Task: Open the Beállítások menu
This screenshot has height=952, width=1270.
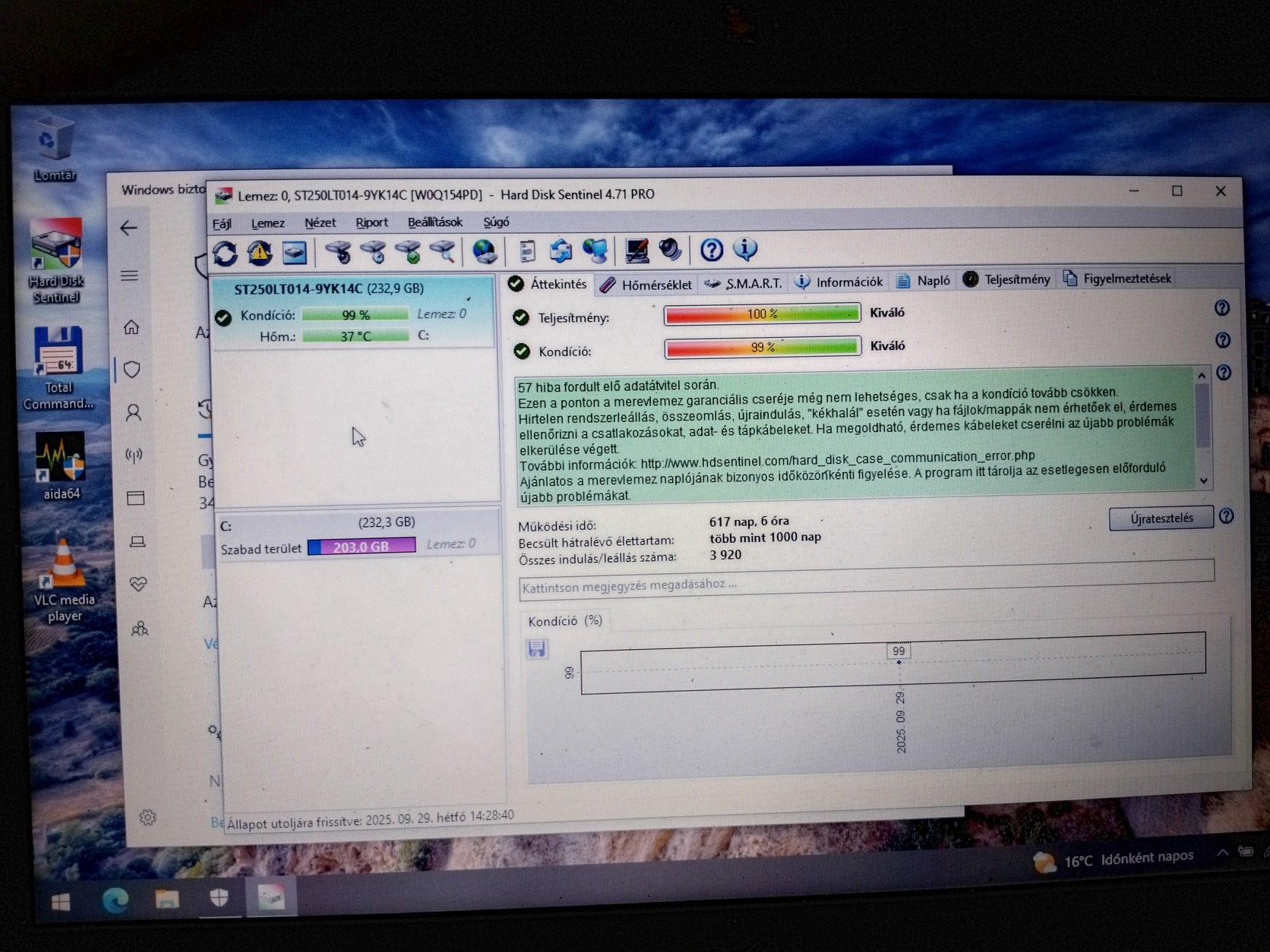Action: [434, 222]
